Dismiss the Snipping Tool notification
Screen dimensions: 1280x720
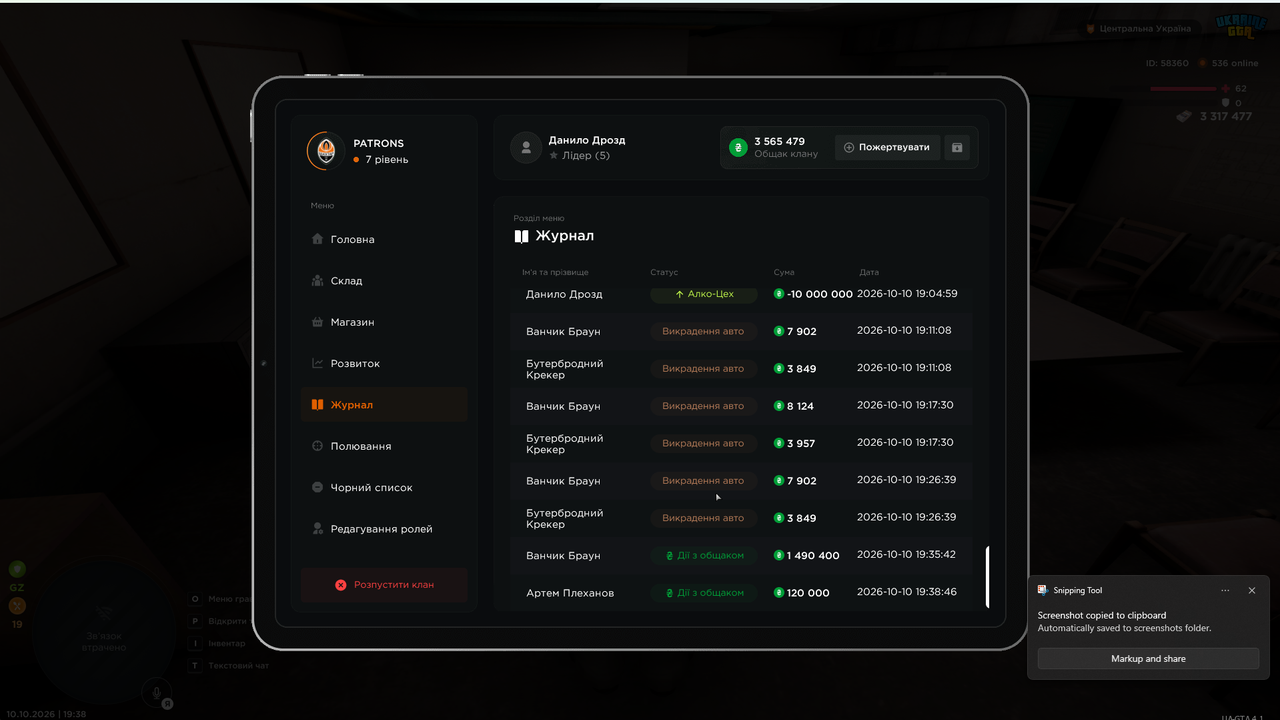1251,590
